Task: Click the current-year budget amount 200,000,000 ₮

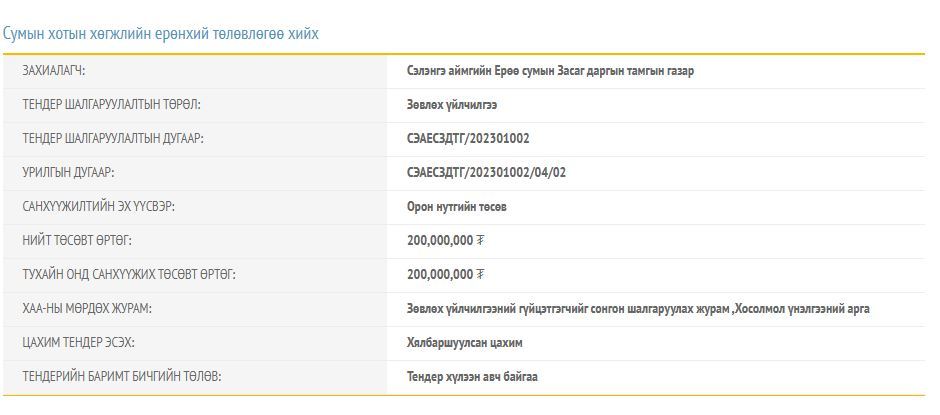Action: tap(446, 275)
